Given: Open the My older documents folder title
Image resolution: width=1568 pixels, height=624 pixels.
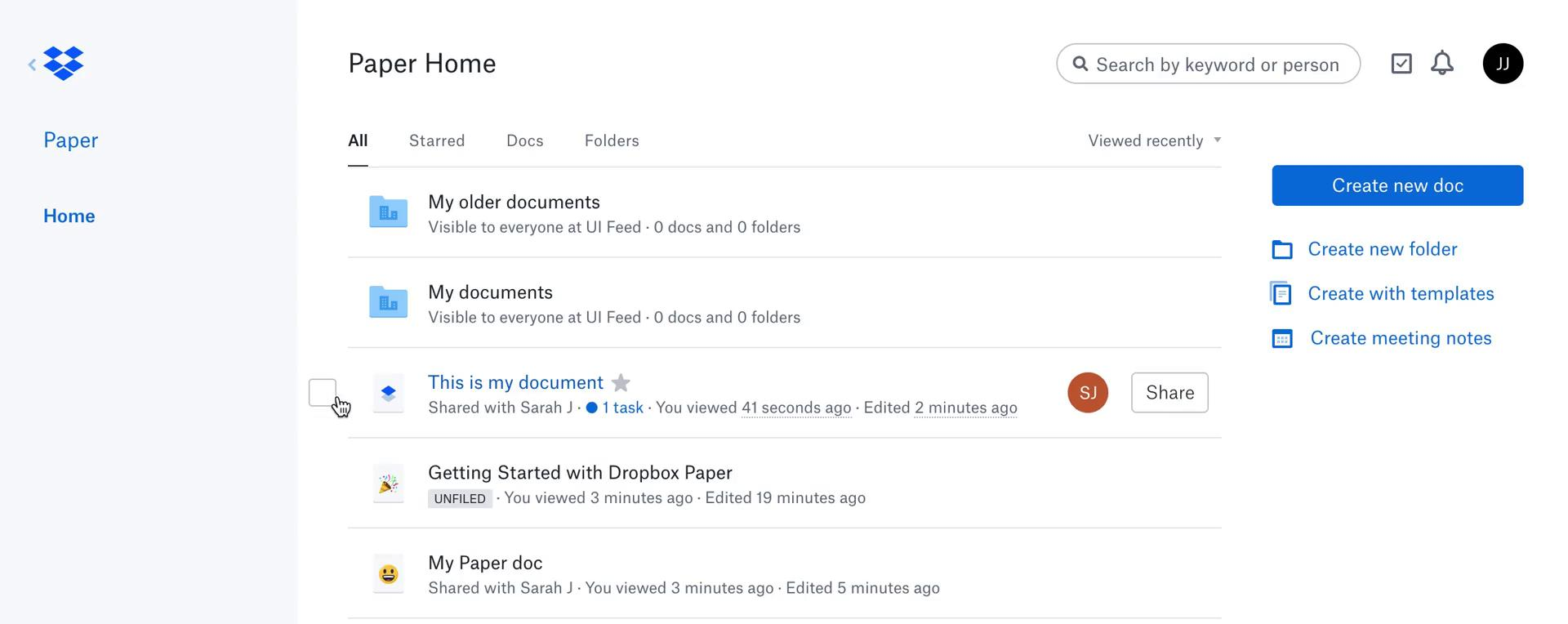Looking at the screenshot, I should tap(514, 202).
